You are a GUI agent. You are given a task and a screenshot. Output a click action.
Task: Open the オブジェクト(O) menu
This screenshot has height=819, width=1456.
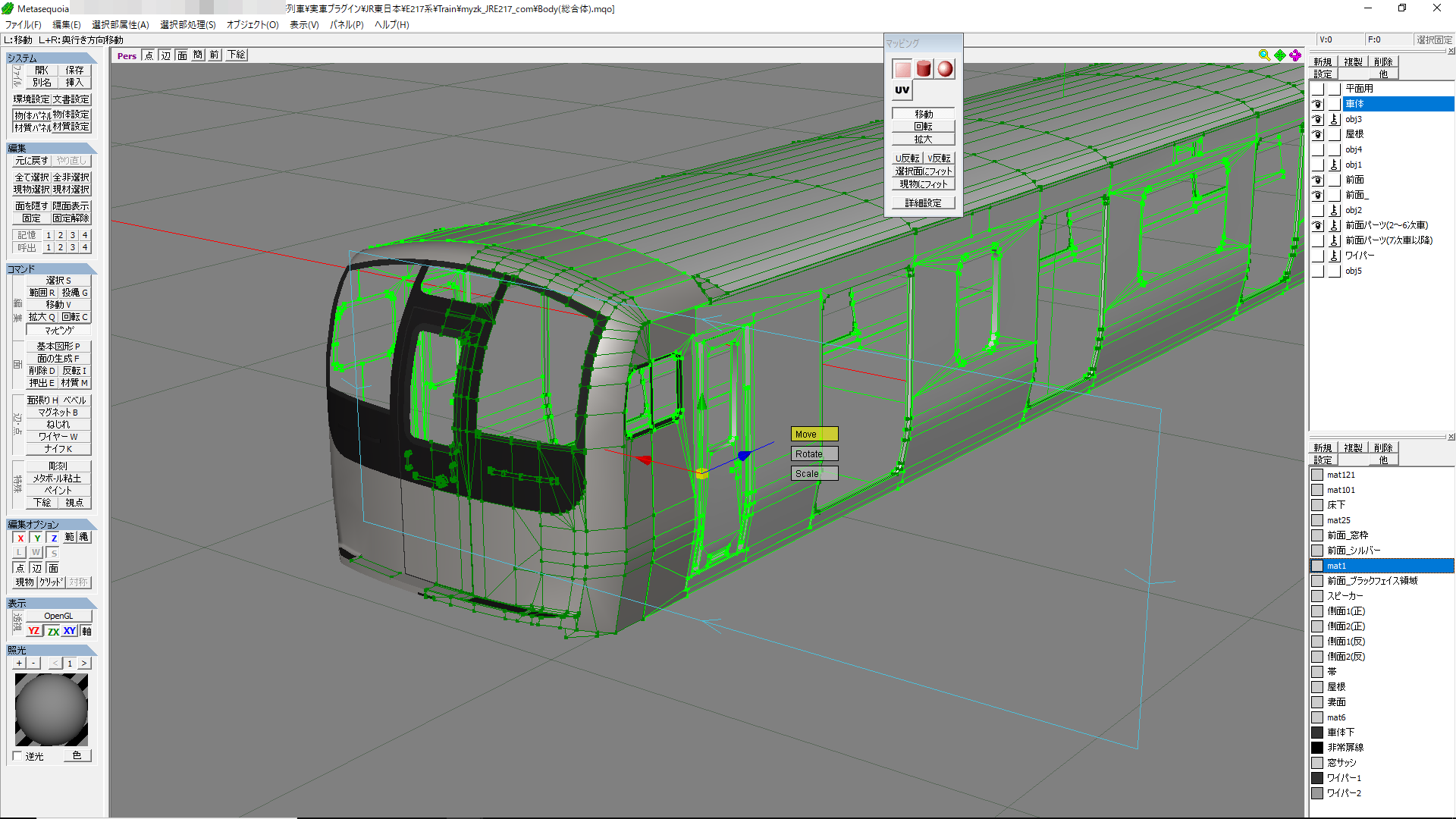253,24
